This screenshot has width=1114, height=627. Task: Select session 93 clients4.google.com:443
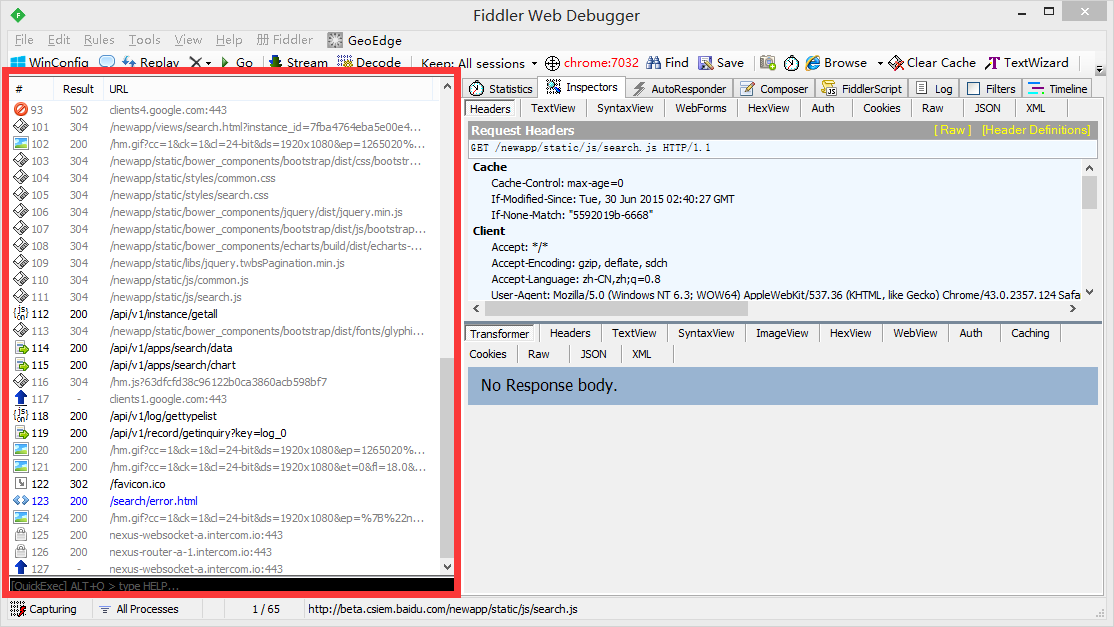pos(225,110)
